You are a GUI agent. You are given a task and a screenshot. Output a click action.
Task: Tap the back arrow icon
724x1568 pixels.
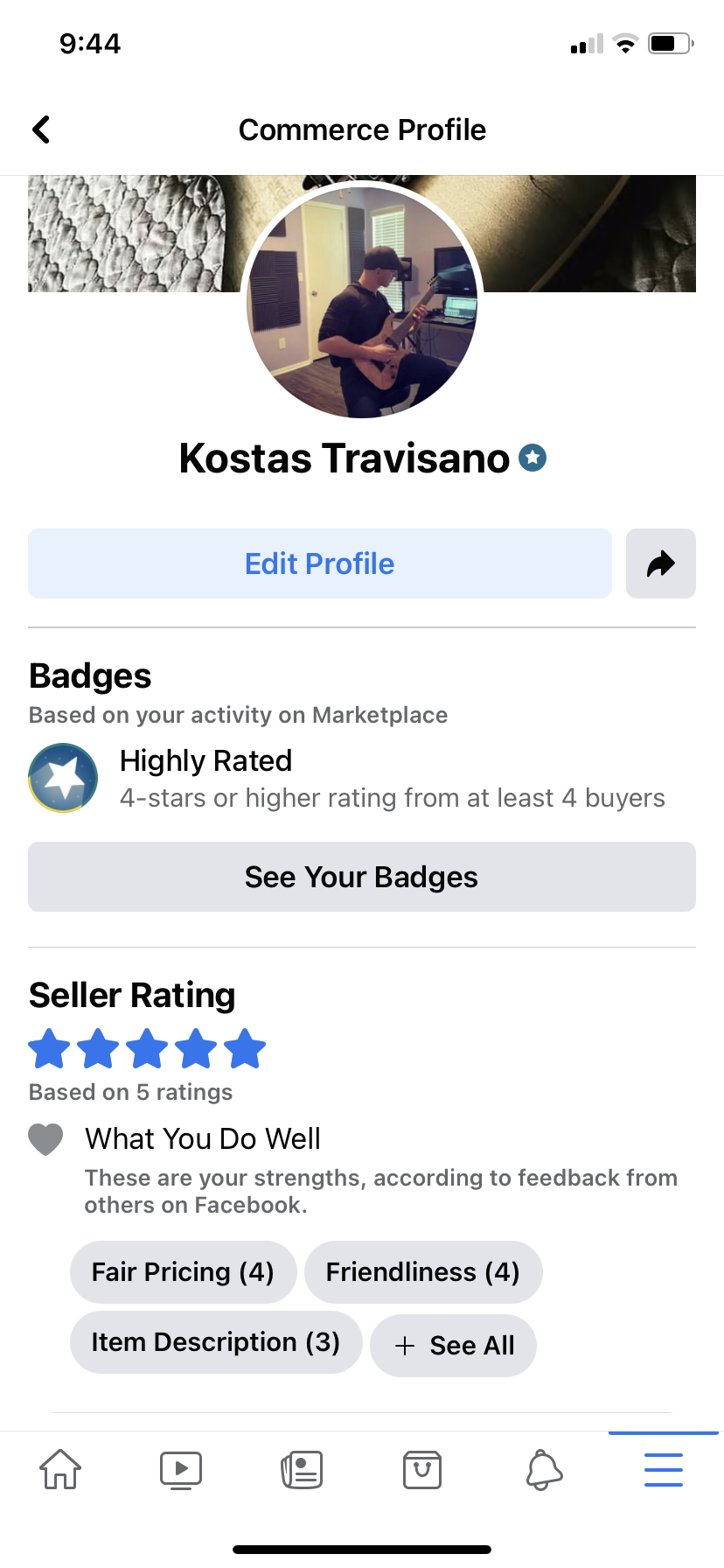click(x=41, y=129)
